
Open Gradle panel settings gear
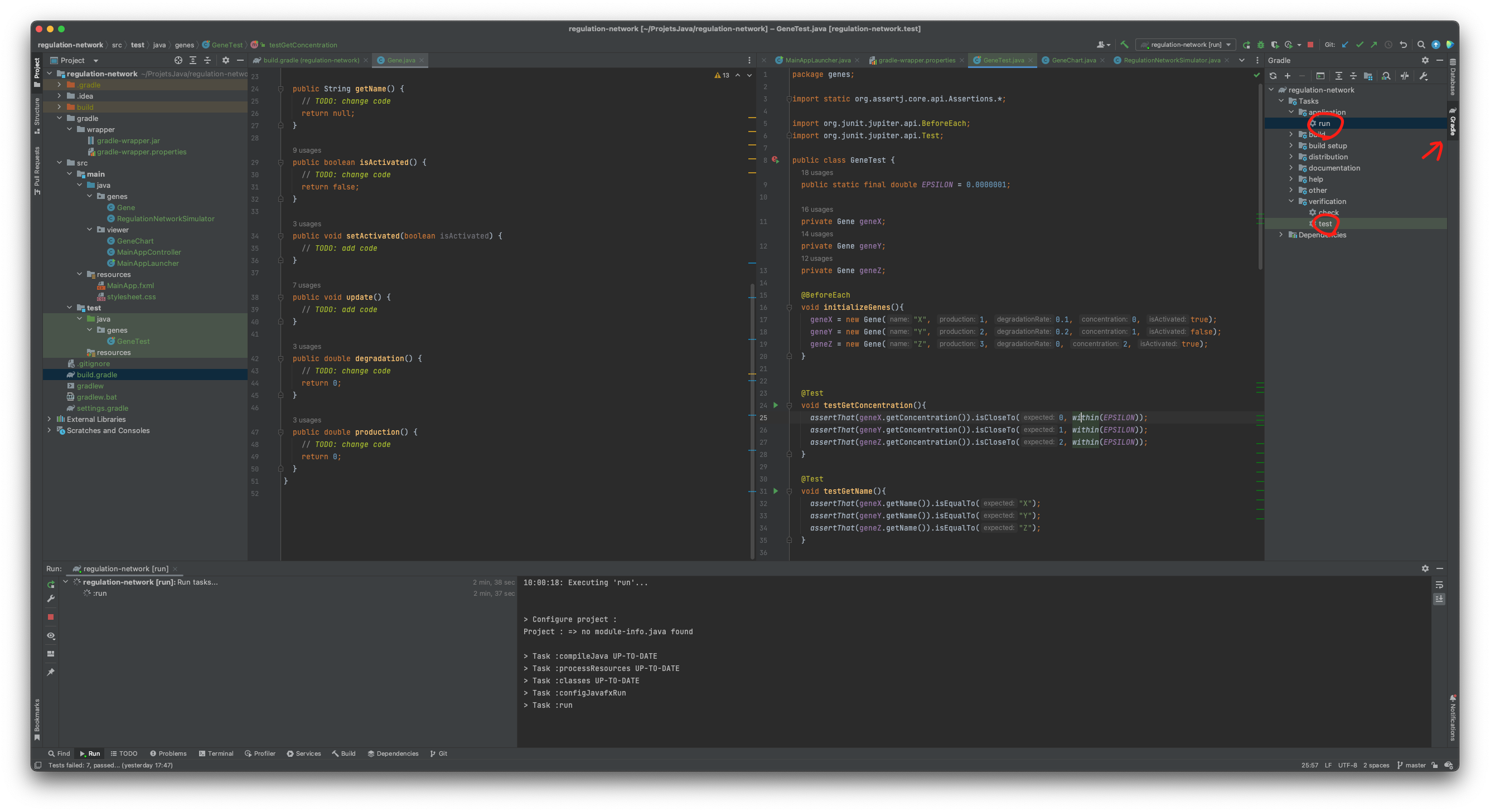(x=1425, y=60)
